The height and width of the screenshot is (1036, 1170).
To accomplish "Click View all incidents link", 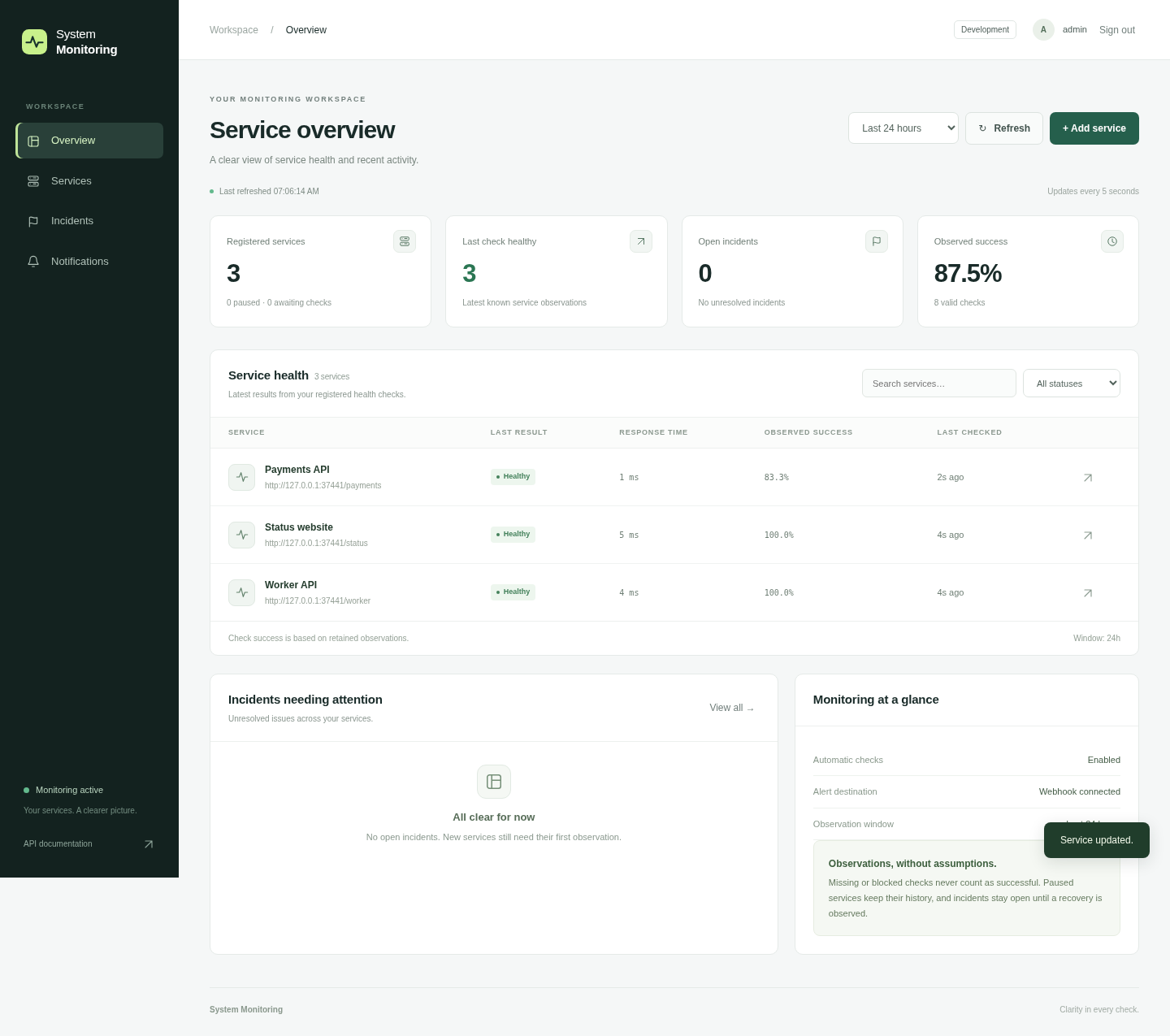I will coord(732,708).
